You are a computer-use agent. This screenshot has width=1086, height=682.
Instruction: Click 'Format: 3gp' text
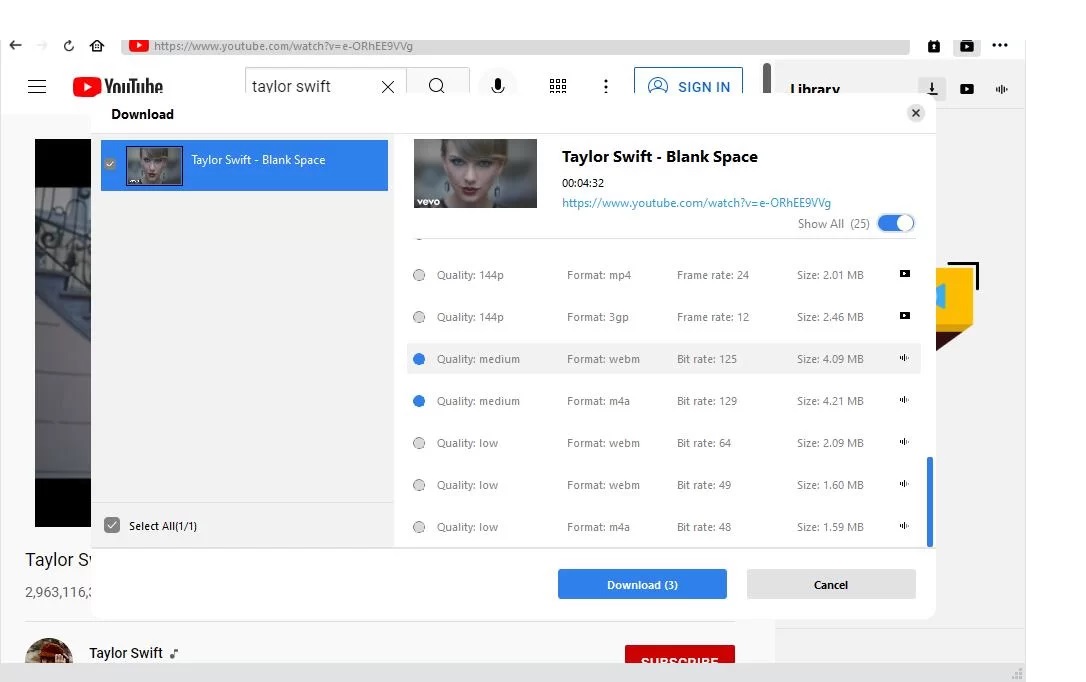[x=598, y=317]
